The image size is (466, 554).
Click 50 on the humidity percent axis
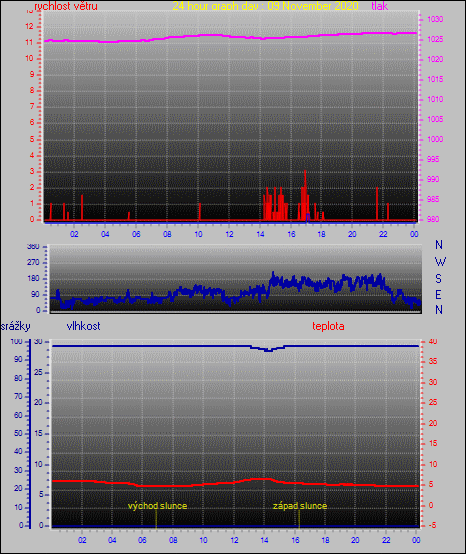[18, 434]
